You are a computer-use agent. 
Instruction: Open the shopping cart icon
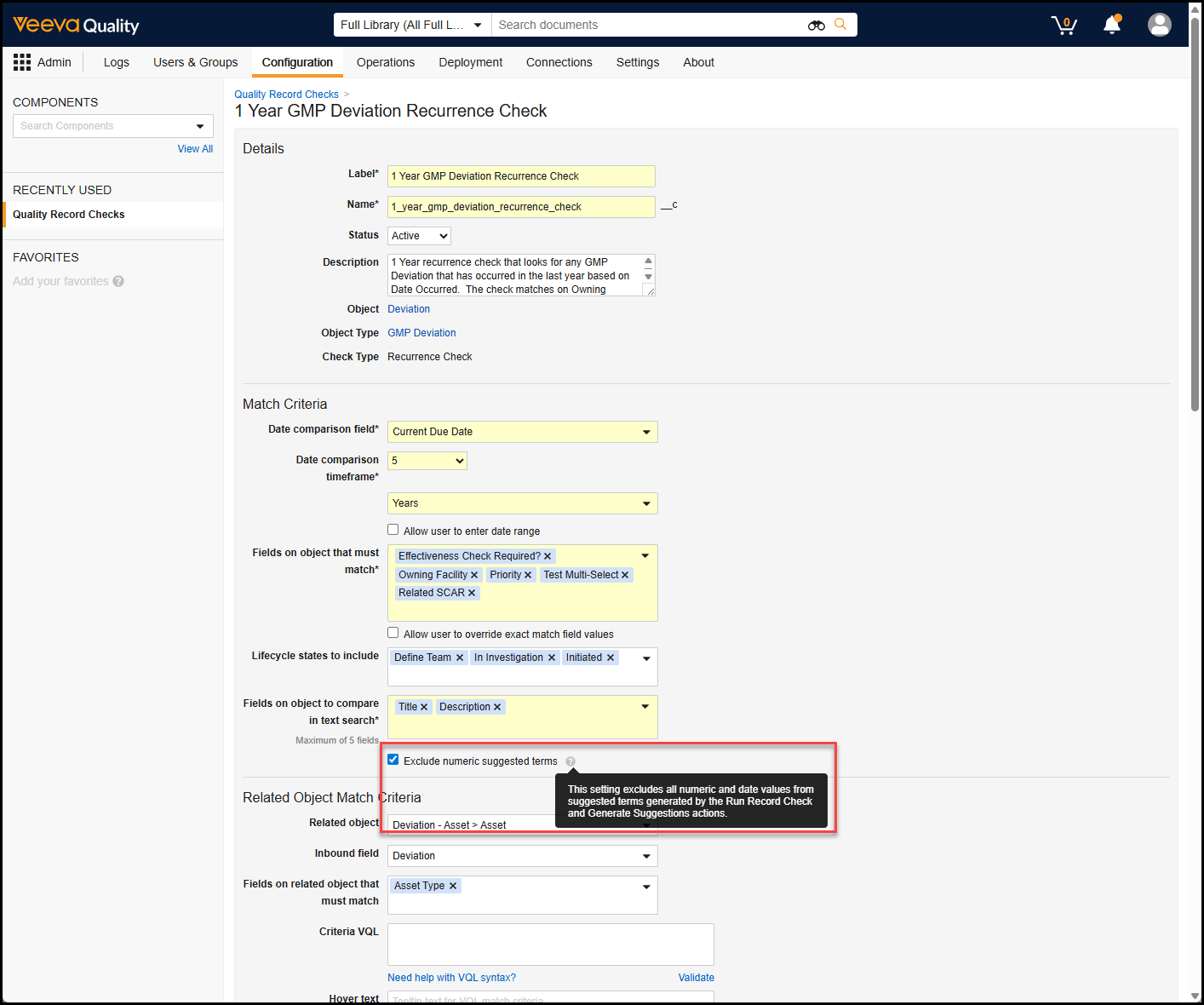1064,25
